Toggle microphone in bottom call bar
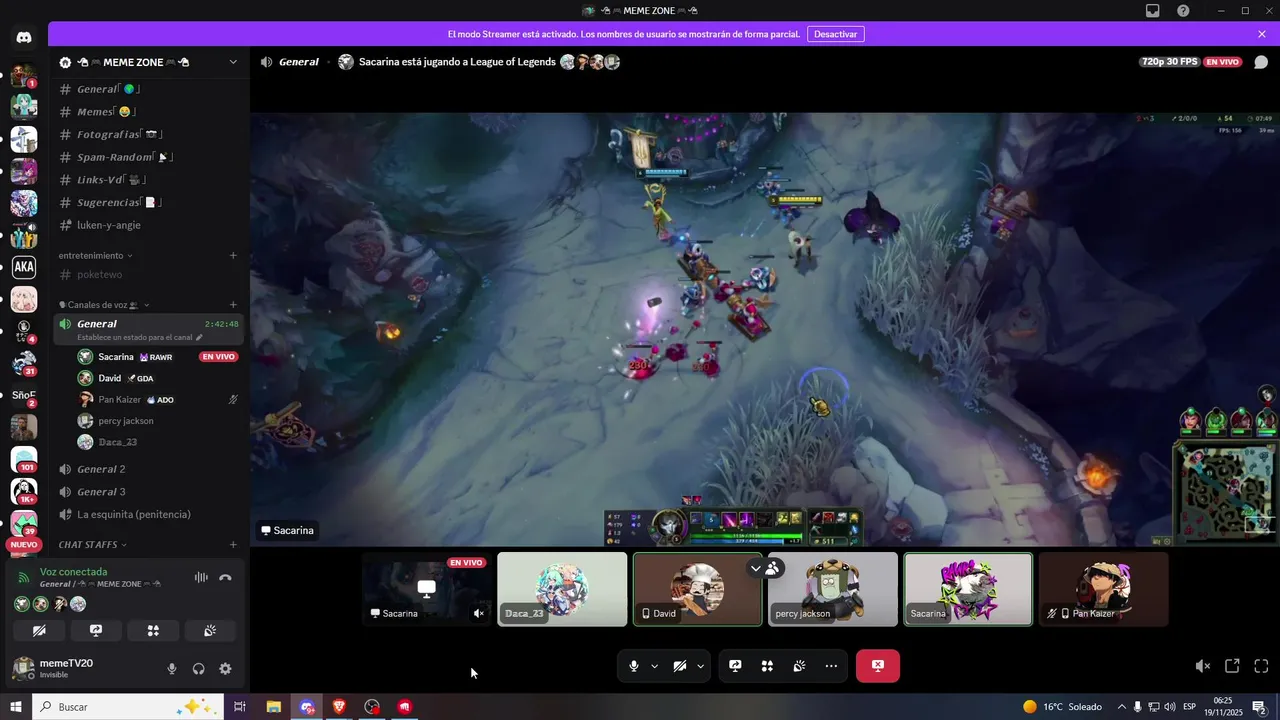 click(634, 666)
